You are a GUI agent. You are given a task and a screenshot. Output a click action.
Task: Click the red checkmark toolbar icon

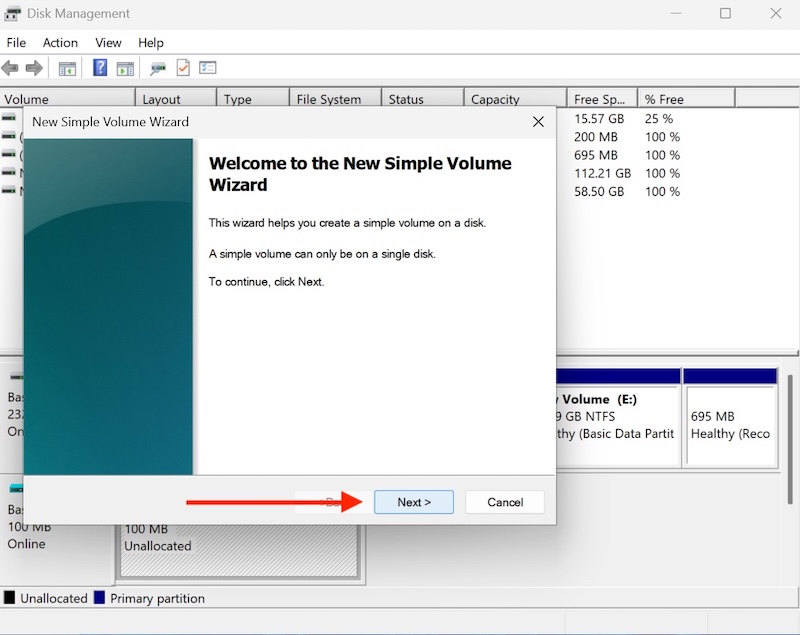tap(182, 67)
